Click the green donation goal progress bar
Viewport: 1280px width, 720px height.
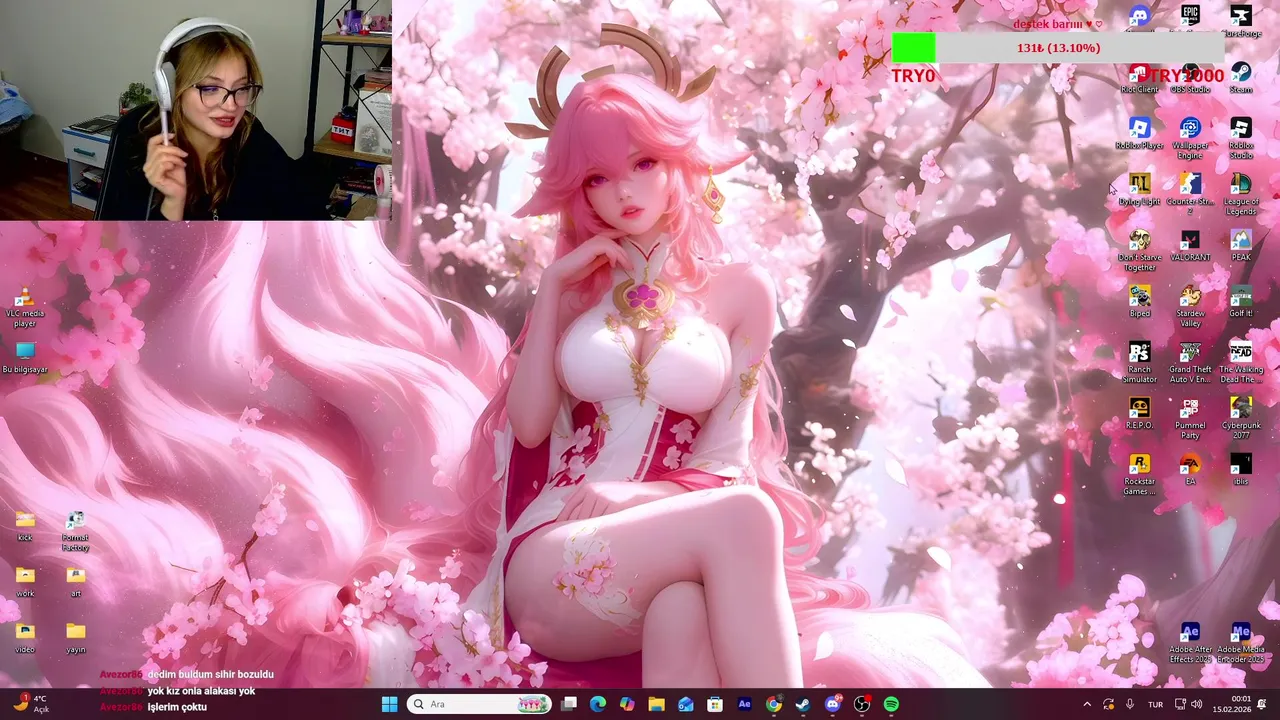[x=1058, y=48]
